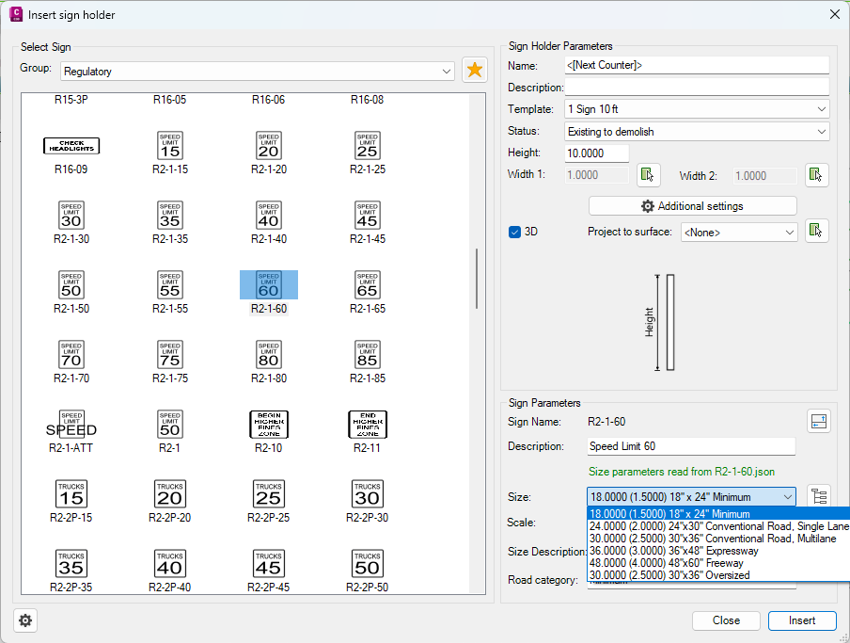850x643 pixels.
Task: Open the Status dropdown
Action: (x=697, y=131)
